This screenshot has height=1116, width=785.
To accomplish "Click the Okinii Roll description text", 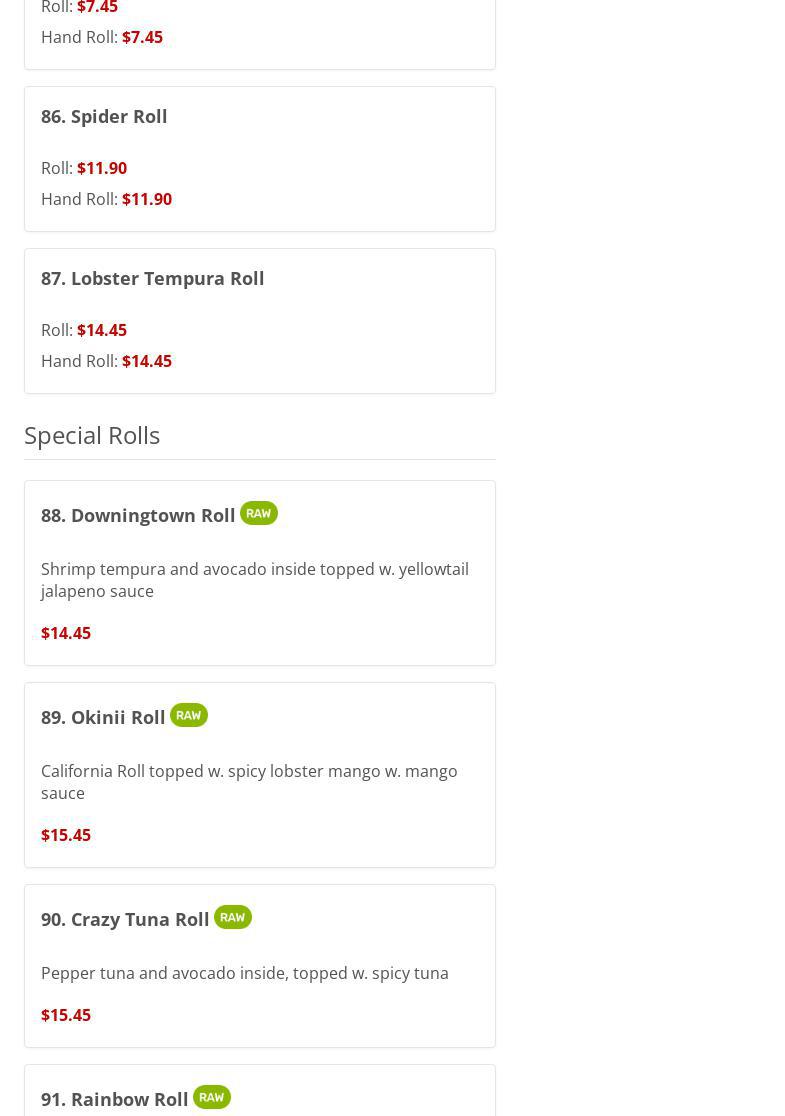I will [249, 781].
